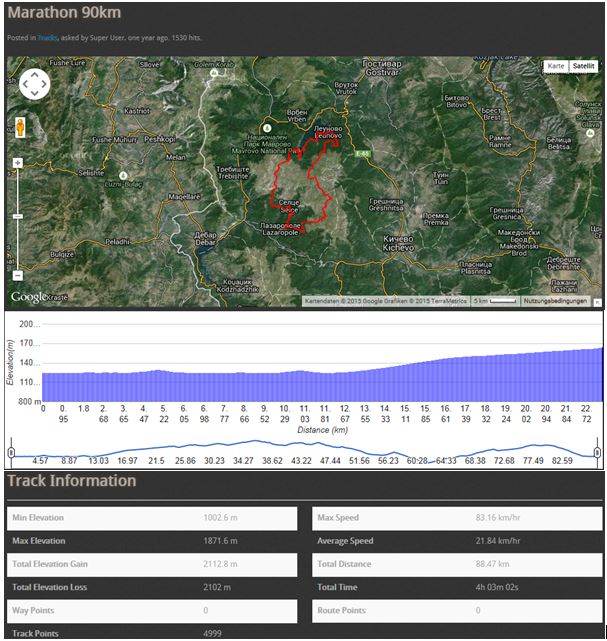Viewport: 607px width, 641px height.
Task: Click the left range handle of the elevation overview
Action: click(x=11, y=453)
